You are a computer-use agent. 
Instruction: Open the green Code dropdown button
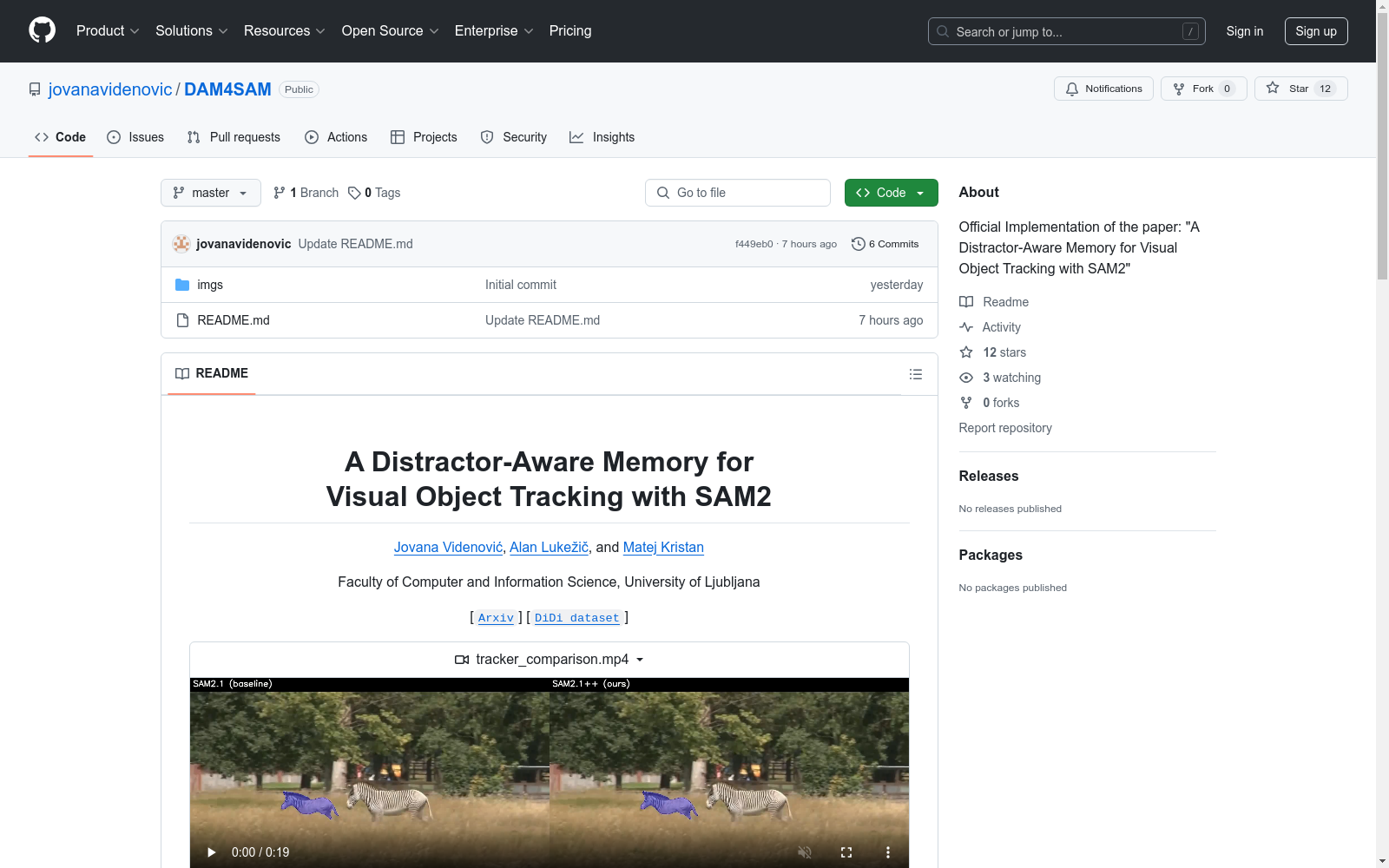pos(891,193)
